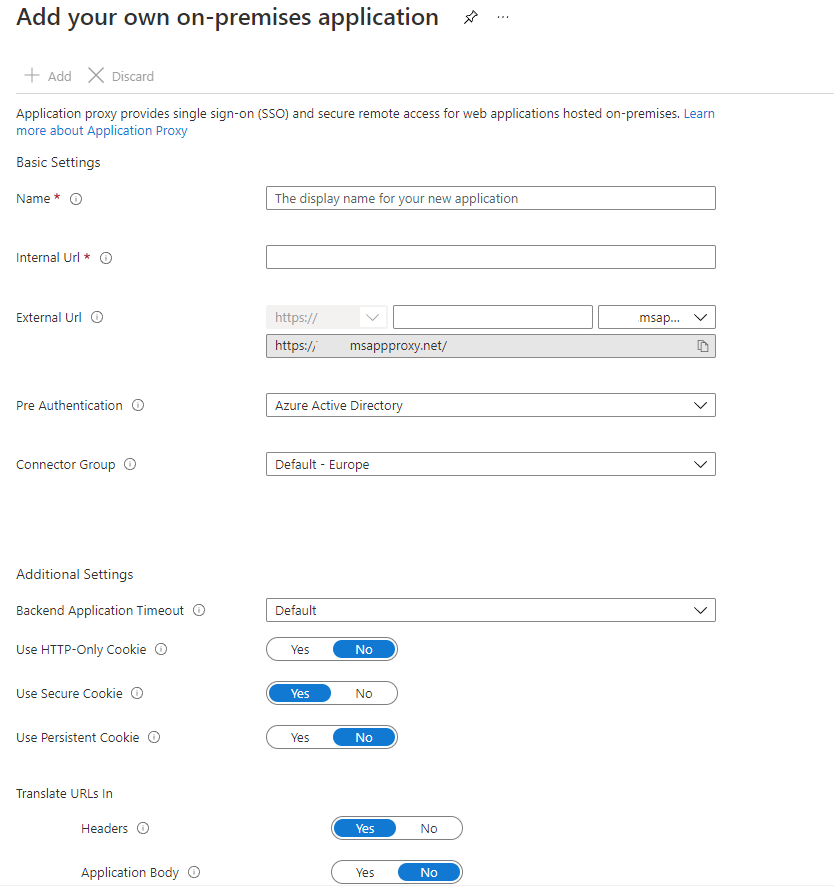Open the more options ellipsis menu
This screenshot has height=886, width=834.
click(503, 16)
